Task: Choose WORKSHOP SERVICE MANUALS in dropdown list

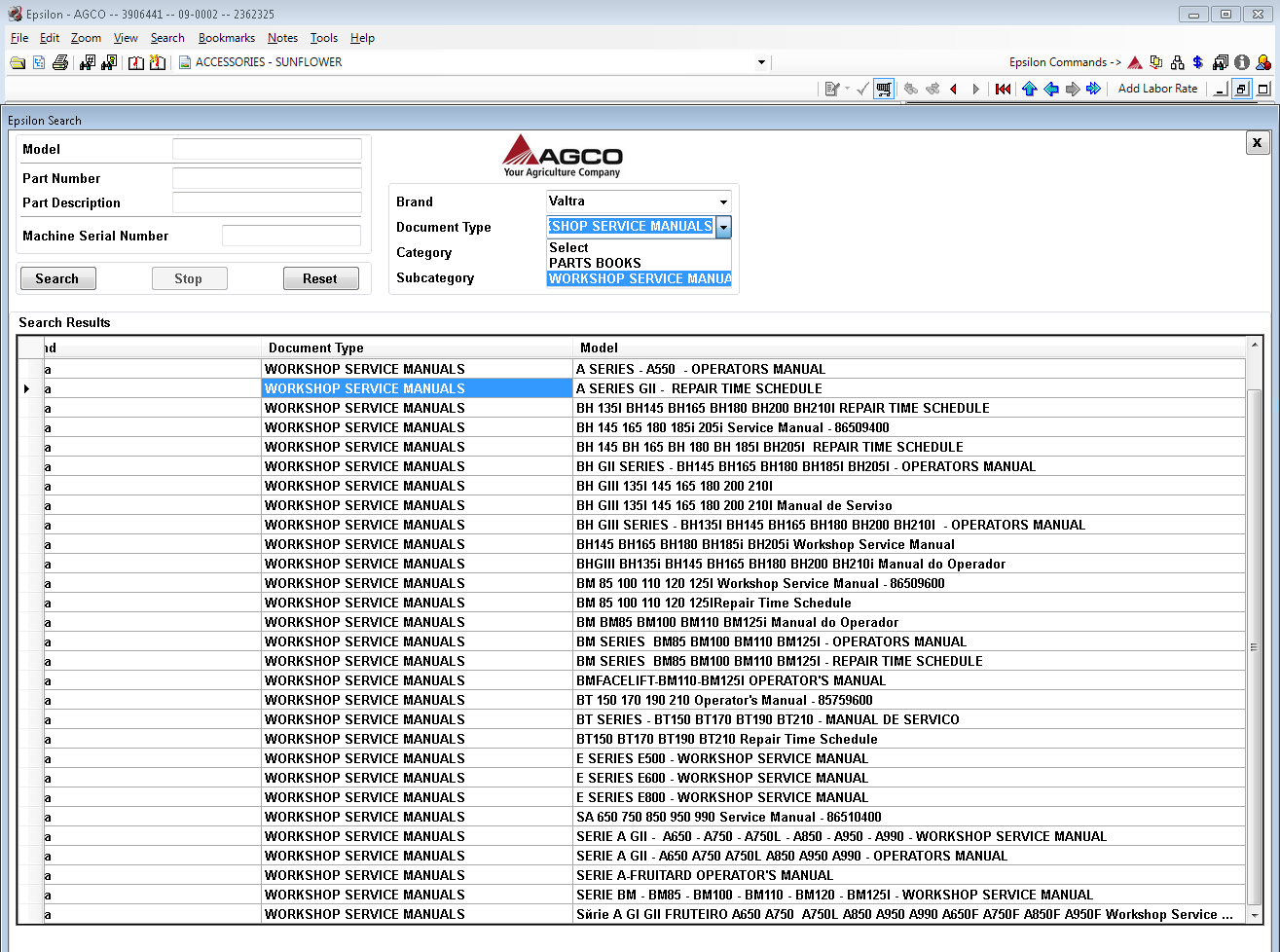Action: [x=639, y=278]
